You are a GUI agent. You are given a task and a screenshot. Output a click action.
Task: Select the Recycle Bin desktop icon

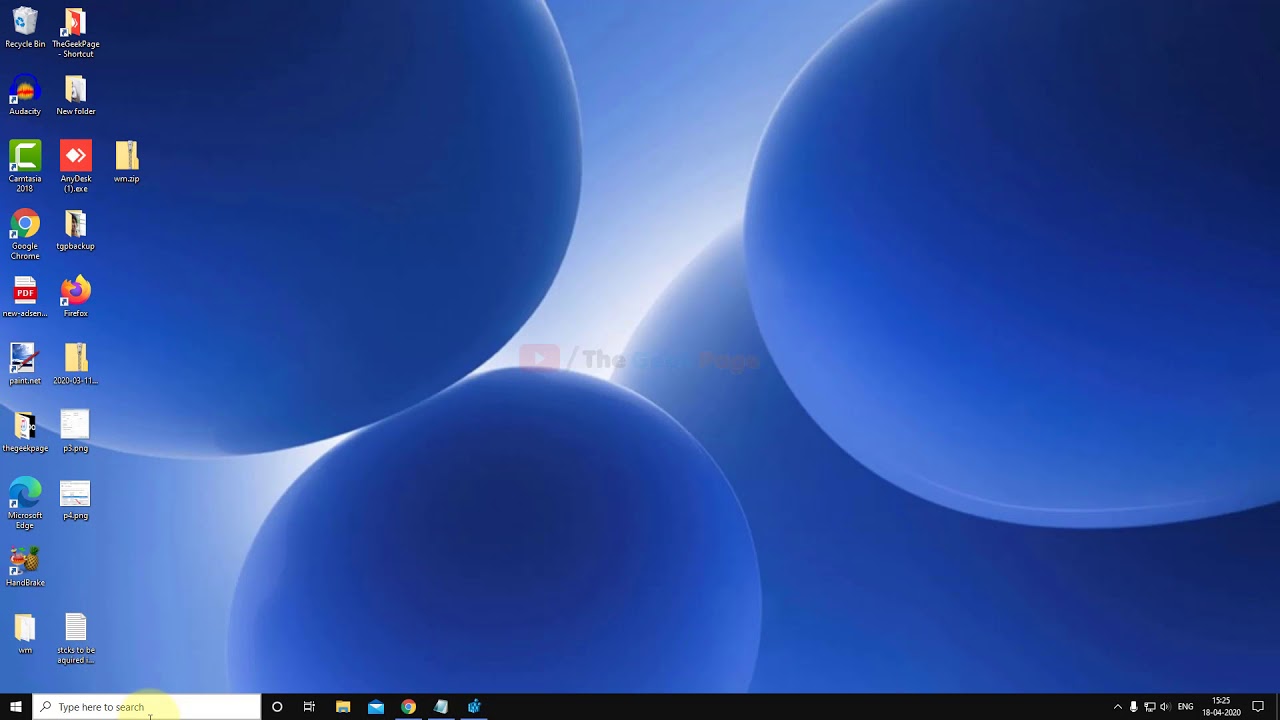point(25,28)
